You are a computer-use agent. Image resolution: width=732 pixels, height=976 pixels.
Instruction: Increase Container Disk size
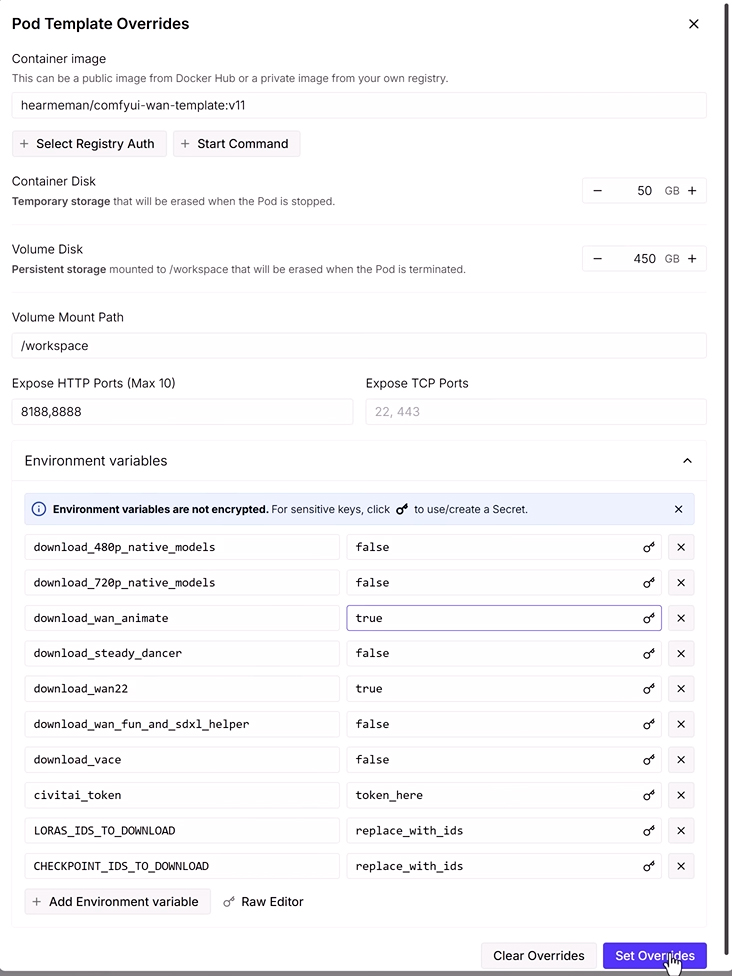click(692, 190)
